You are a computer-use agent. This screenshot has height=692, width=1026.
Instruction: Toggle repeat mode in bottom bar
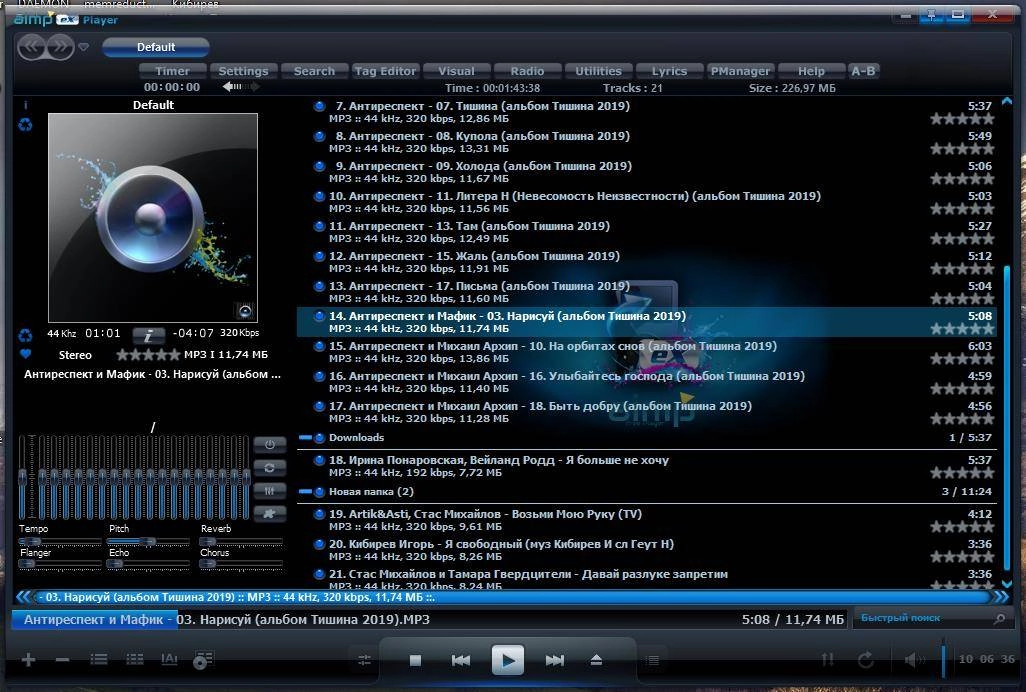(x=866, y=660)
